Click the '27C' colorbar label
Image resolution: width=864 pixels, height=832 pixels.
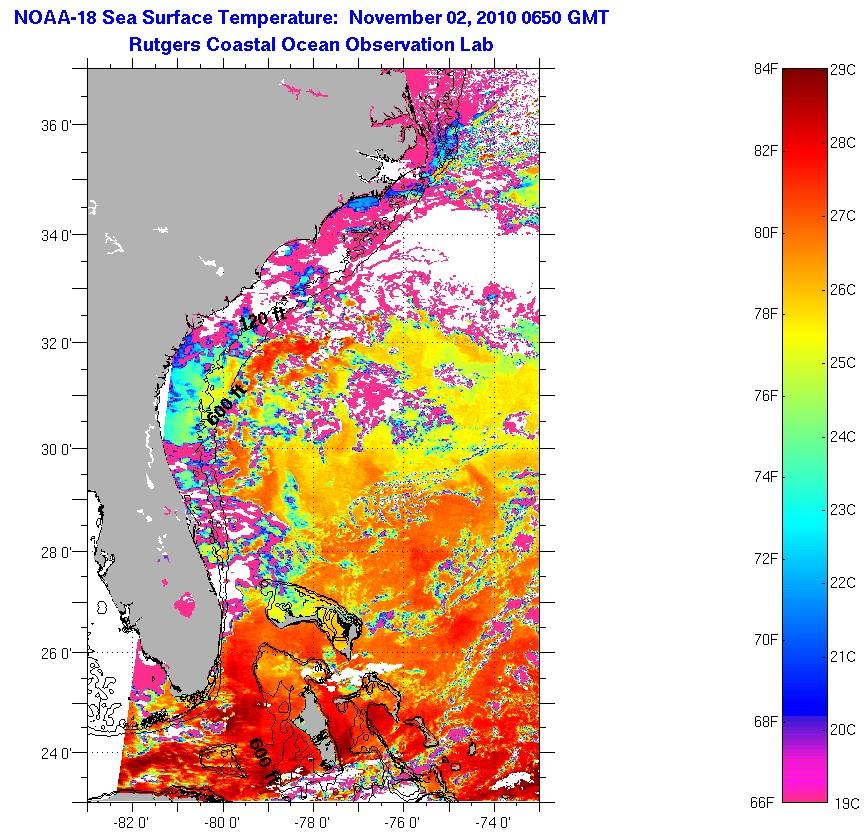843,216
